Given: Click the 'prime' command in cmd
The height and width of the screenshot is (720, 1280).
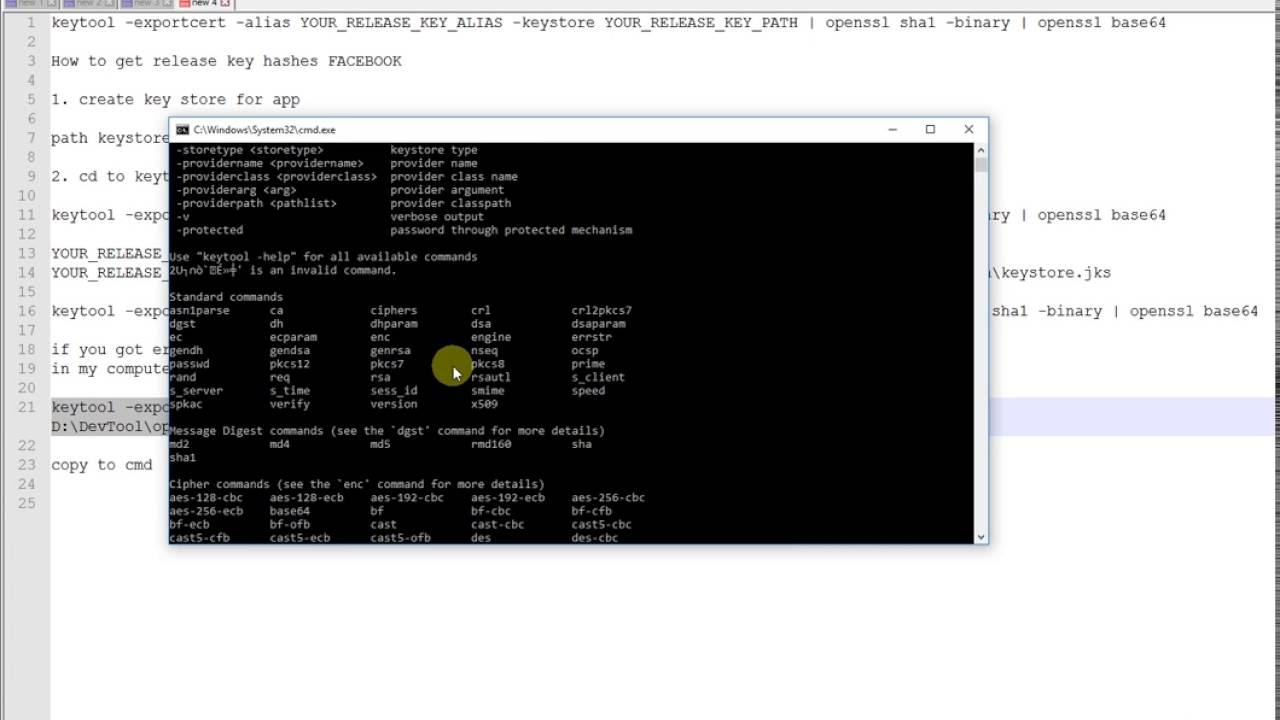Looking at the screenshot, I should point(588,364).
